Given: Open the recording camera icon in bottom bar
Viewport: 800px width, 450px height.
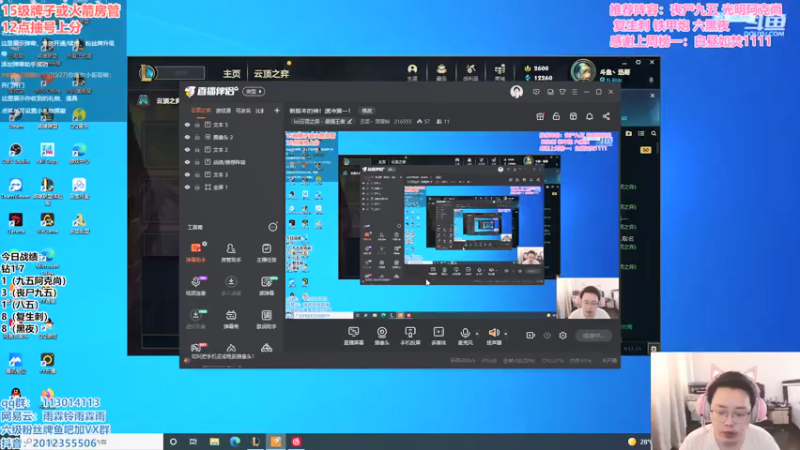Looking at the screenshot, I should pyautogui.click(x=531, y=335).
